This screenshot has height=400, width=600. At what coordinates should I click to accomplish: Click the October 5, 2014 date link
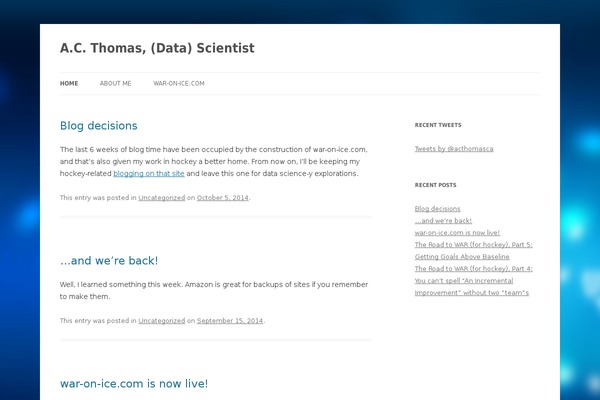(222, 198)
